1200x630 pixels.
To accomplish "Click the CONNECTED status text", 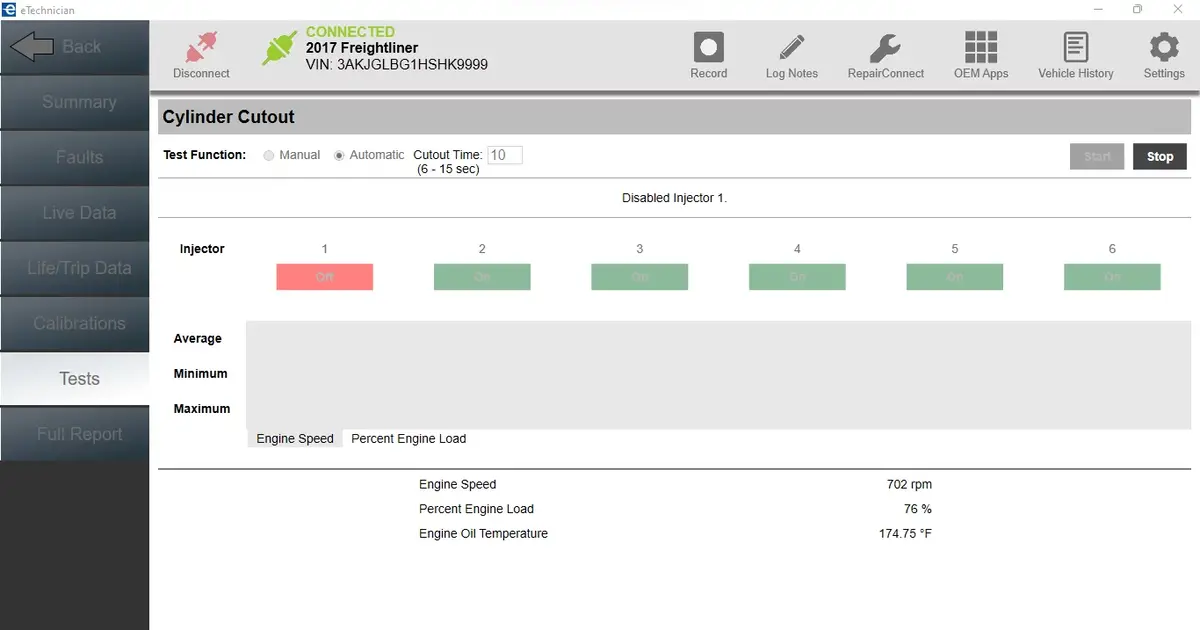I will coord(350,32).
